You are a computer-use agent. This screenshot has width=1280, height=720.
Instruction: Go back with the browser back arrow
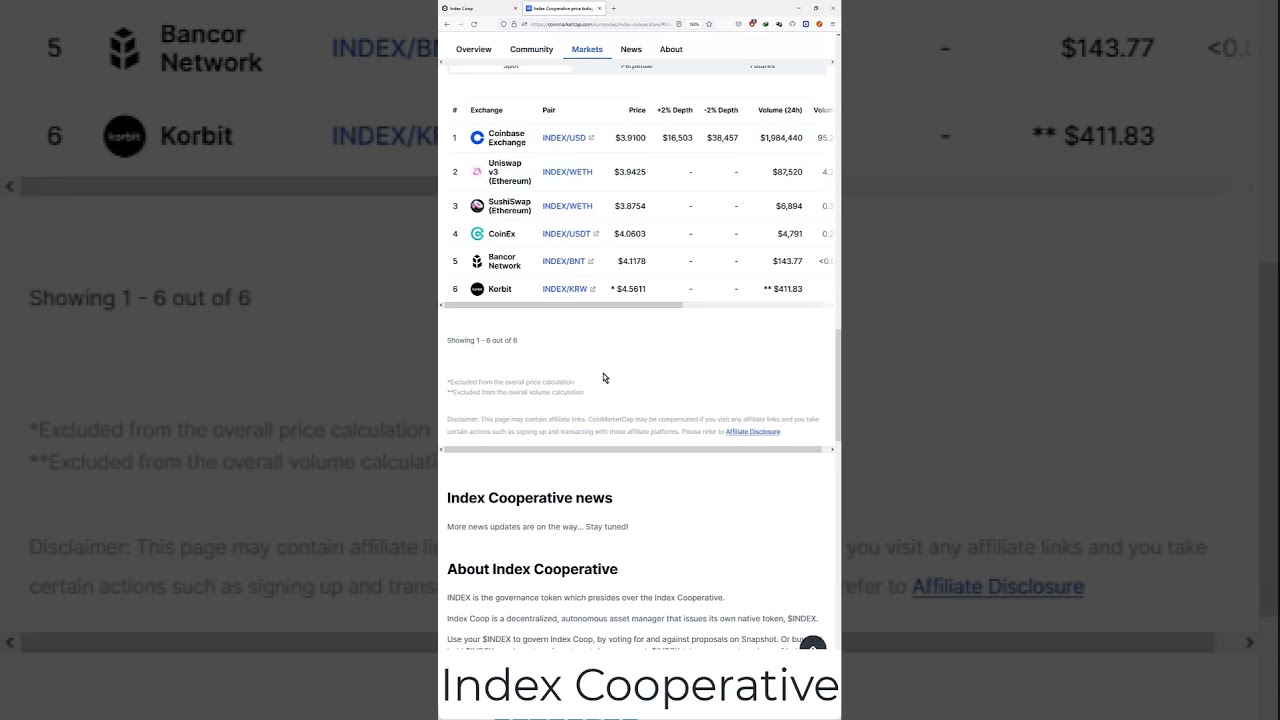447,24
